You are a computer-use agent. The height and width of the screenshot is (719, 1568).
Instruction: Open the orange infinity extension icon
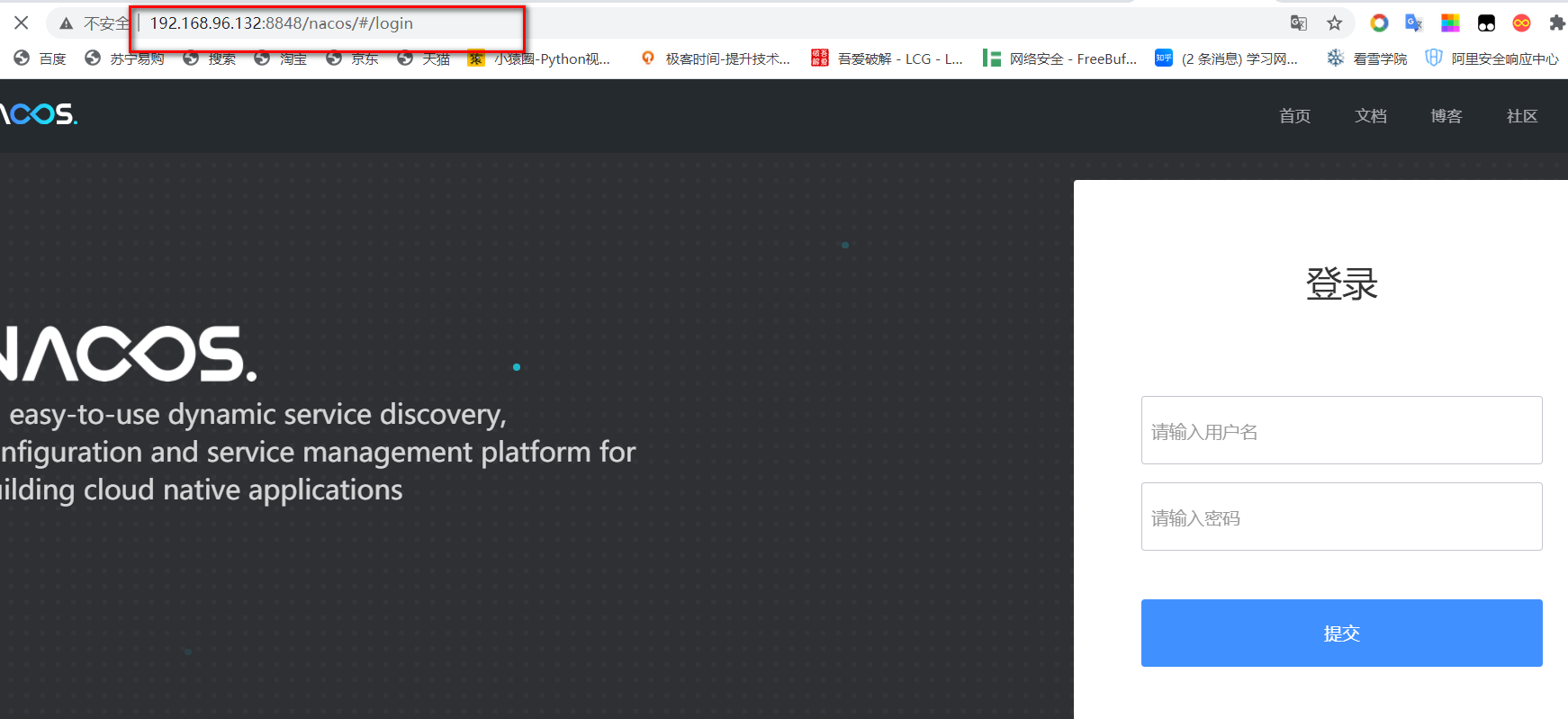1521,23
